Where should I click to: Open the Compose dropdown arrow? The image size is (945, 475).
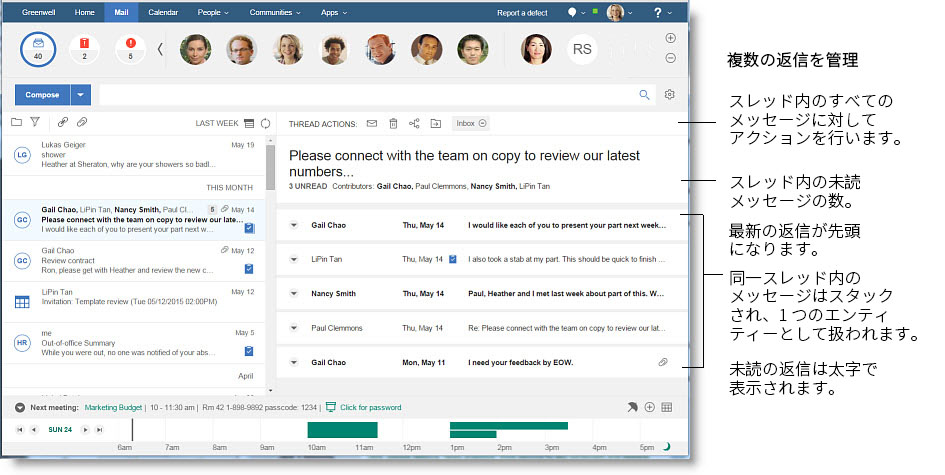coord(81,95)
